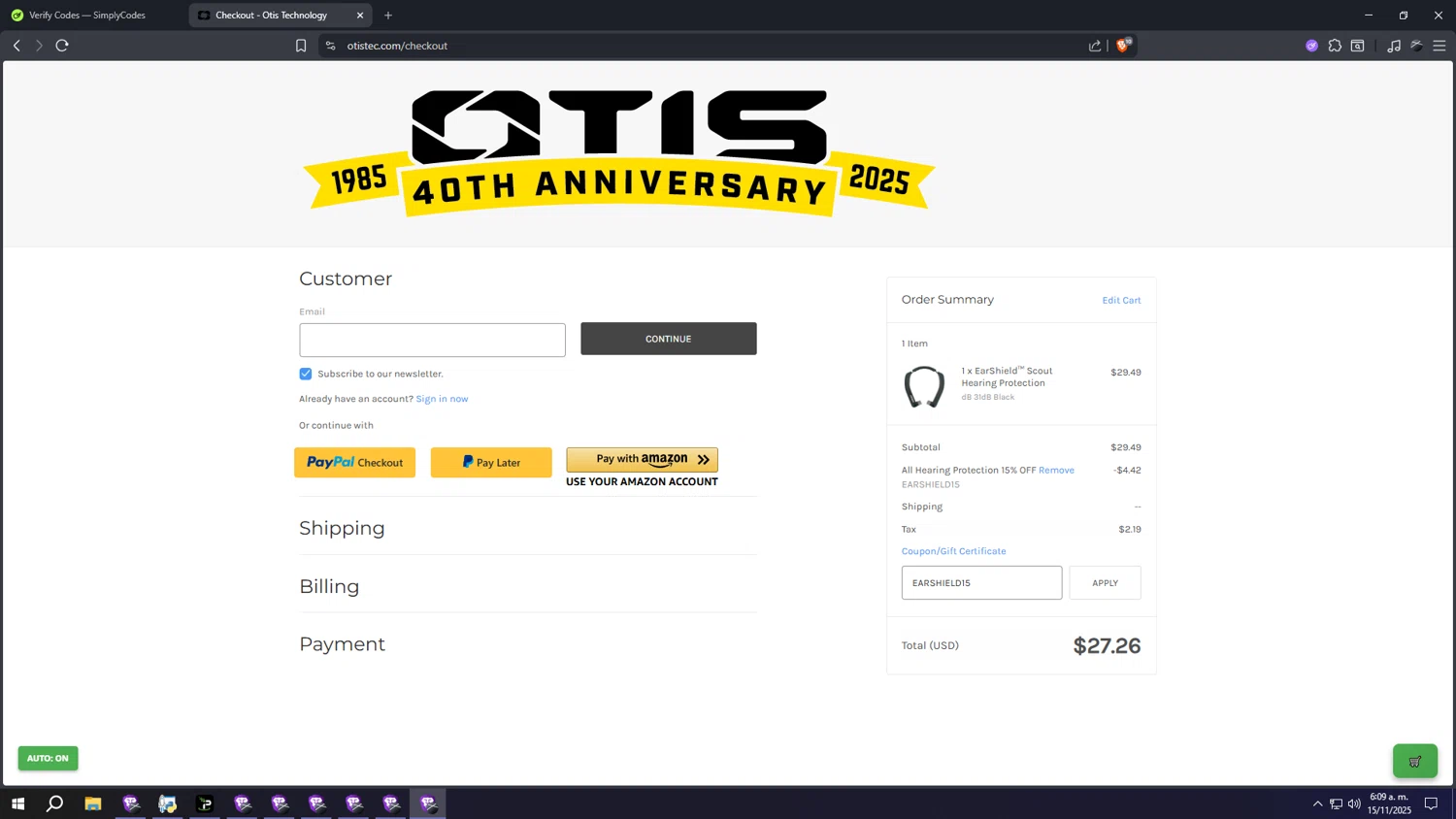Click the browser forward arrow
Screen dimensions: 1456x819
[x=39, y=46]
